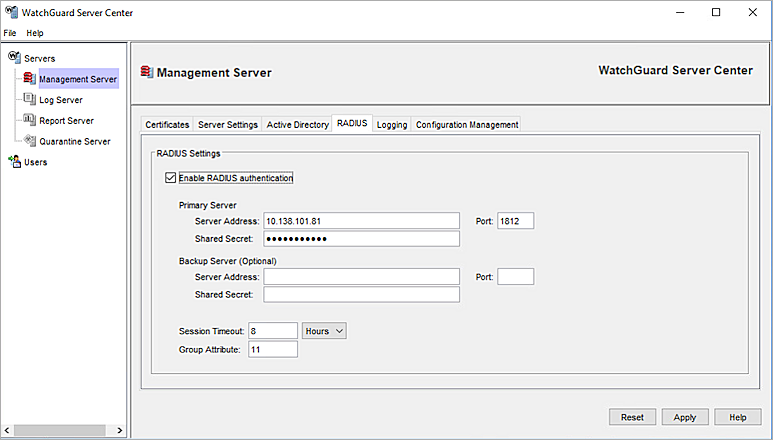The height and width of the screenshot is (440, 773).
Task: Select Report Server in the tree
Action: [67, 121]
